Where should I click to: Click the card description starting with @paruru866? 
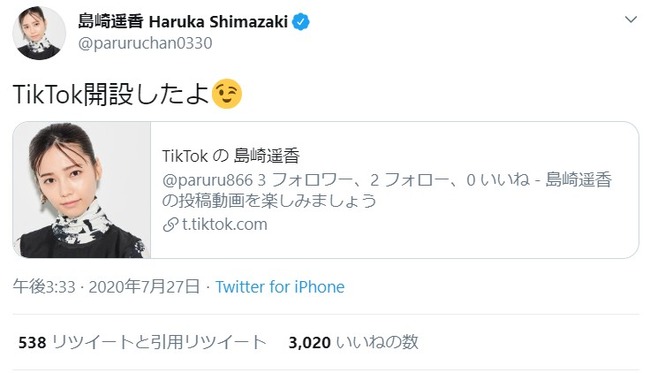[387, 190]
